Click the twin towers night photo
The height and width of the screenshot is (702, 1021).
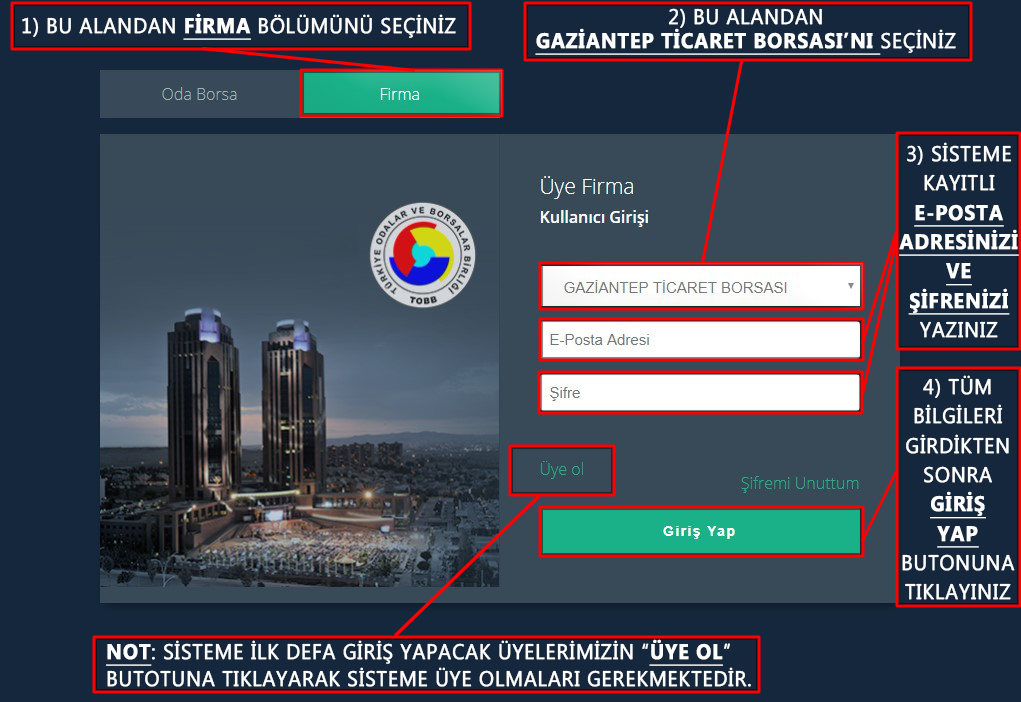[300, 361]
